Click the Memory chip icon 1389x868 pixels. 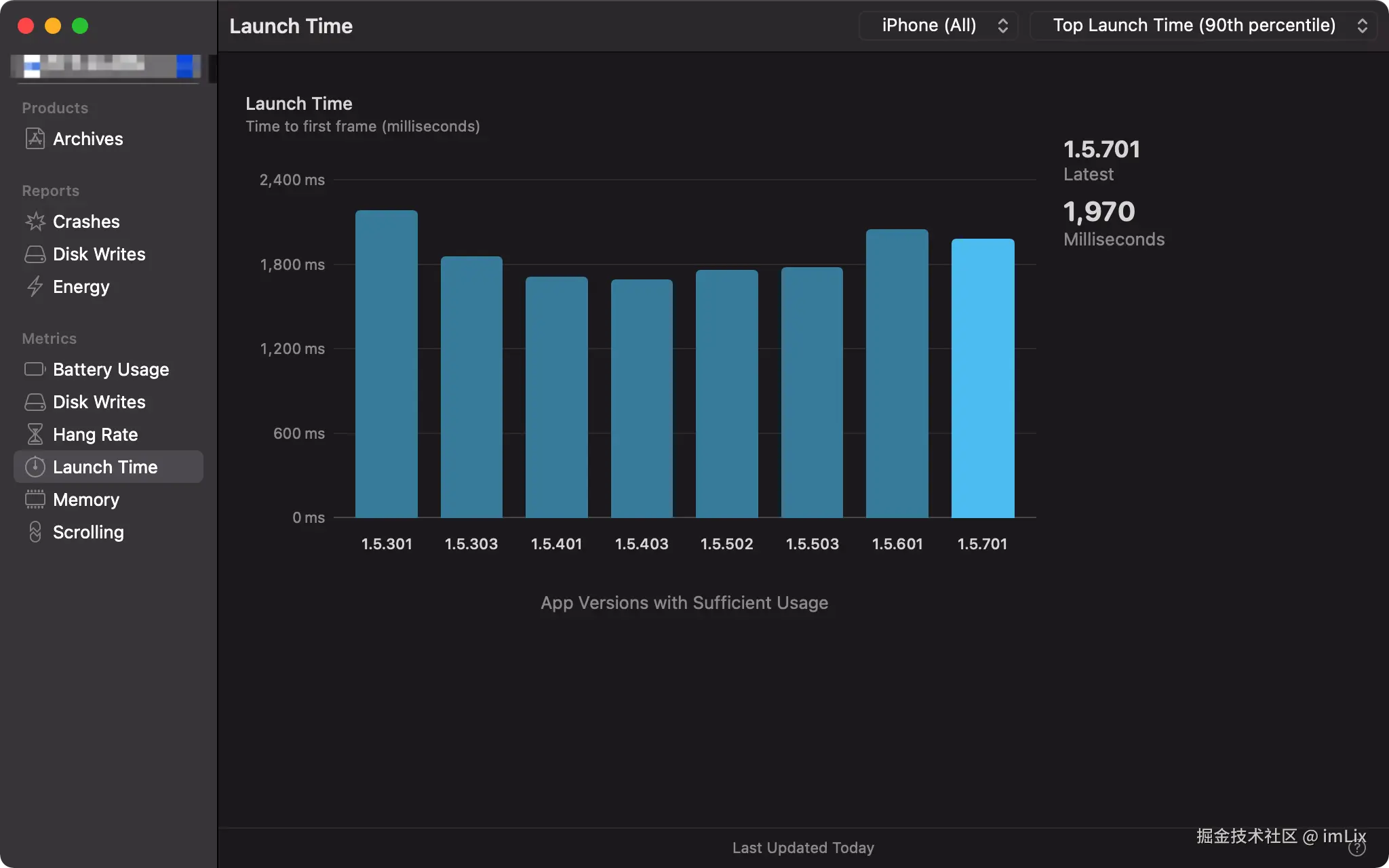click(x=35, y=500)
